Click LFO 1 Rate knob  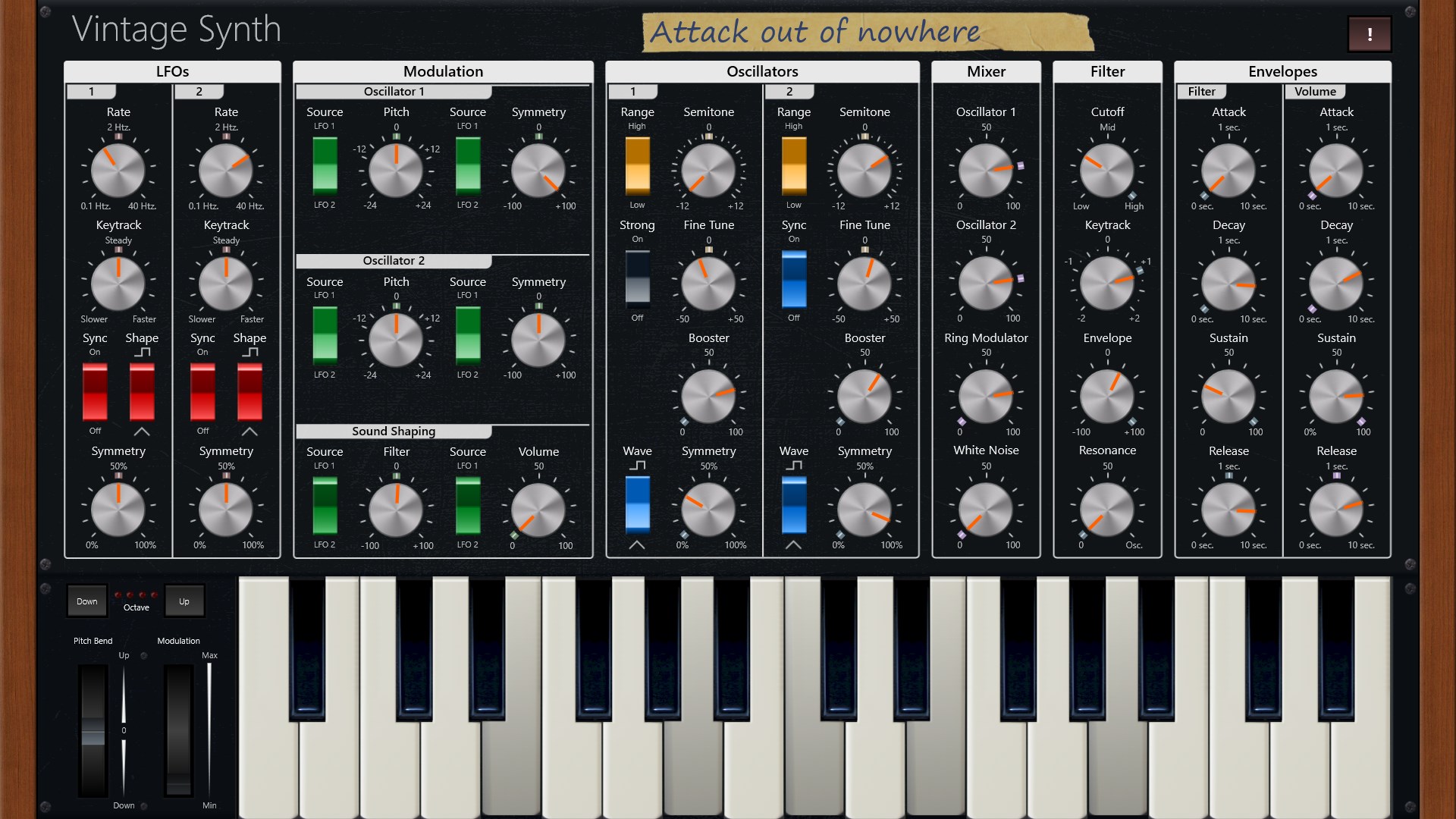coord(118,170)
